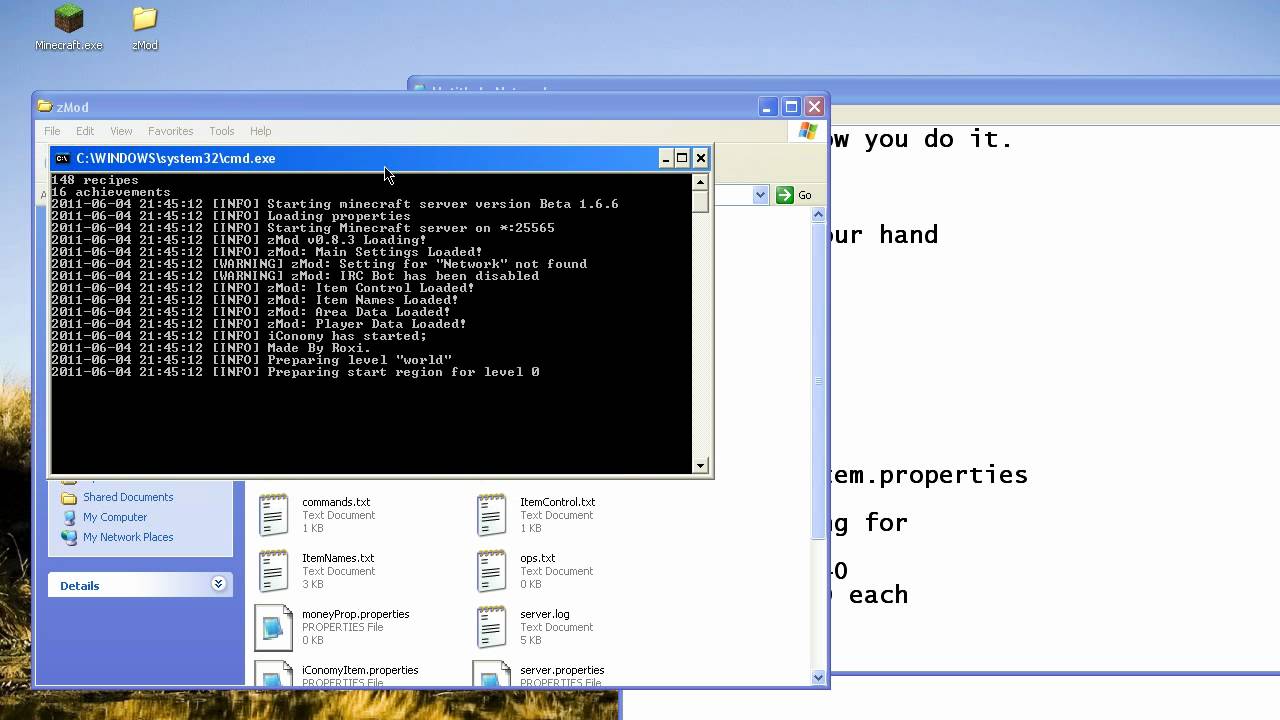The image size is (1280, 720).
Task: Click the Go button beside address bar
Action: 795,195
